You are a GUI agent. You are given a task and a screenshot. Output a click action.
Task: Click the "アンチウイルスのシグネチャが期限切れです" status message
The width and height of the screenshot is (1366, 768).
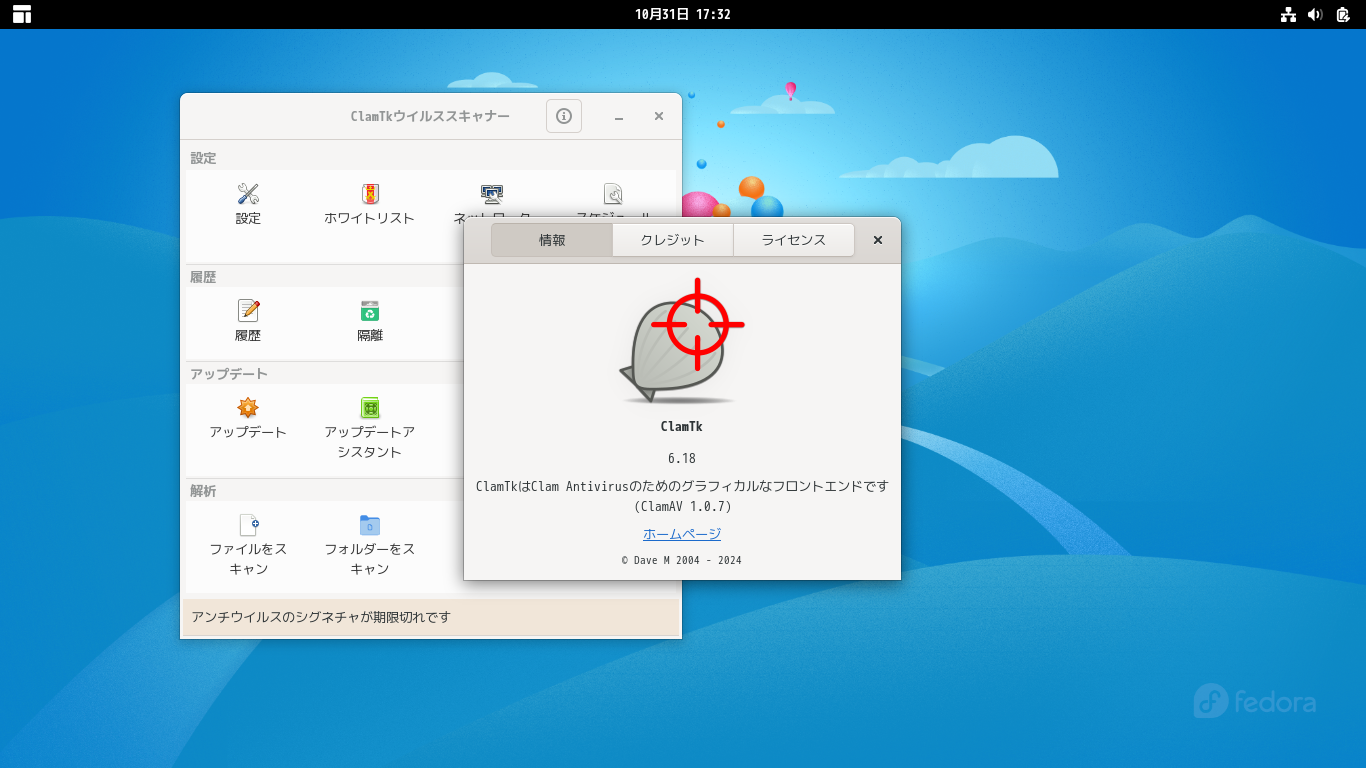pyautogui.click(x=322, y=617)
